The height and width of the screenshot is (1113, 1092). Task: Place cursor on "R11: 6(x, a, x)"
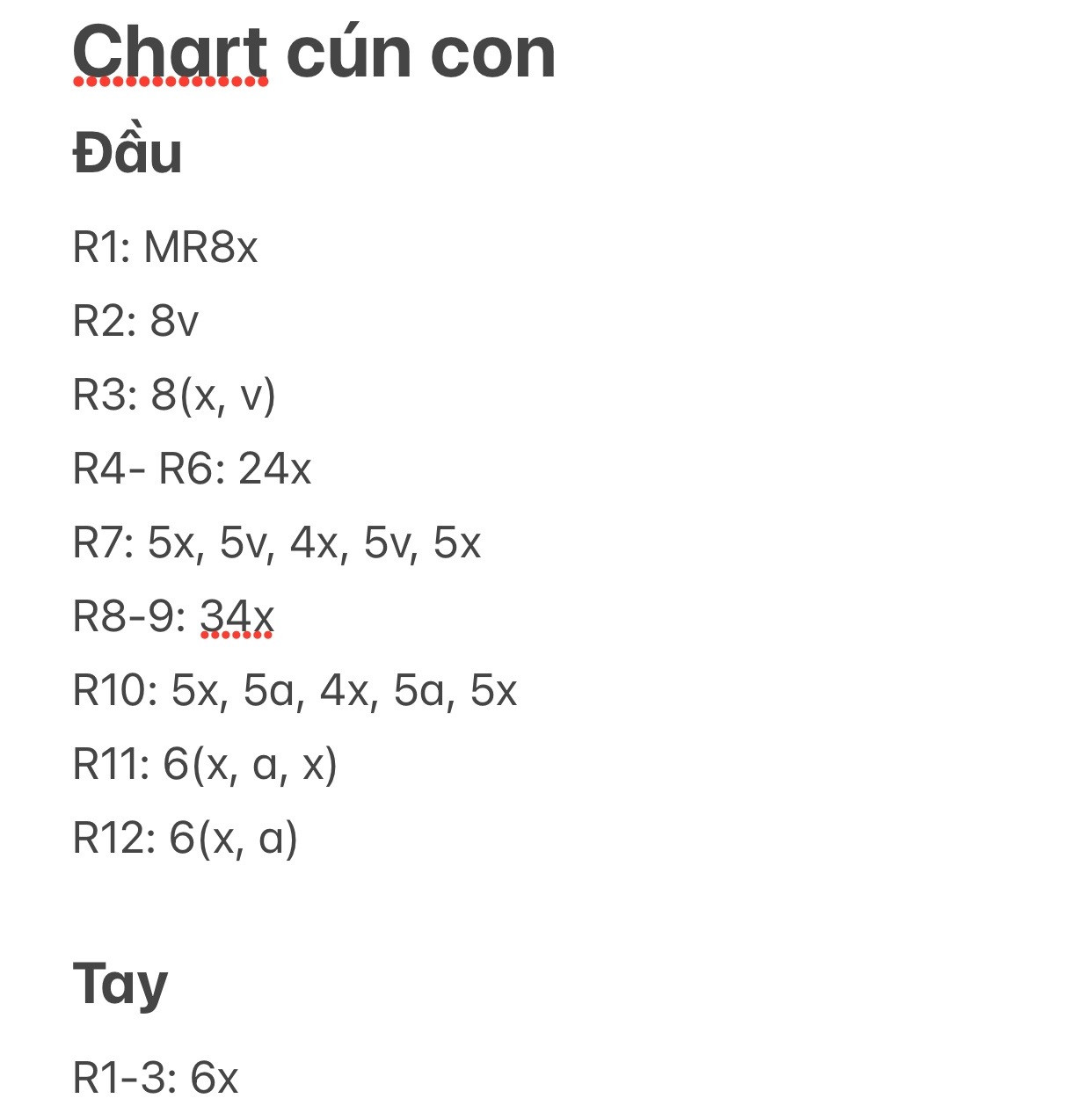pos(205,764)
